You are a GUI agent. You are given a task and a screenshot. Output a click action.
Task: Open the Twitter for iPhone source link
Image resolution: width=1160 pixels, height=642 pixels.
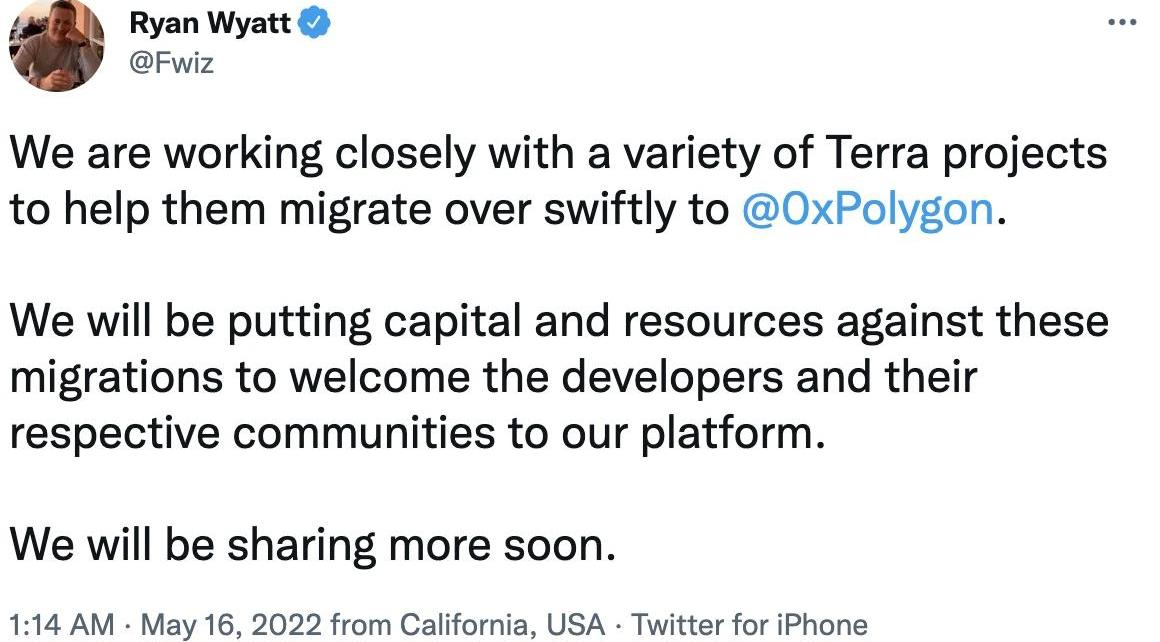point(749,625)
